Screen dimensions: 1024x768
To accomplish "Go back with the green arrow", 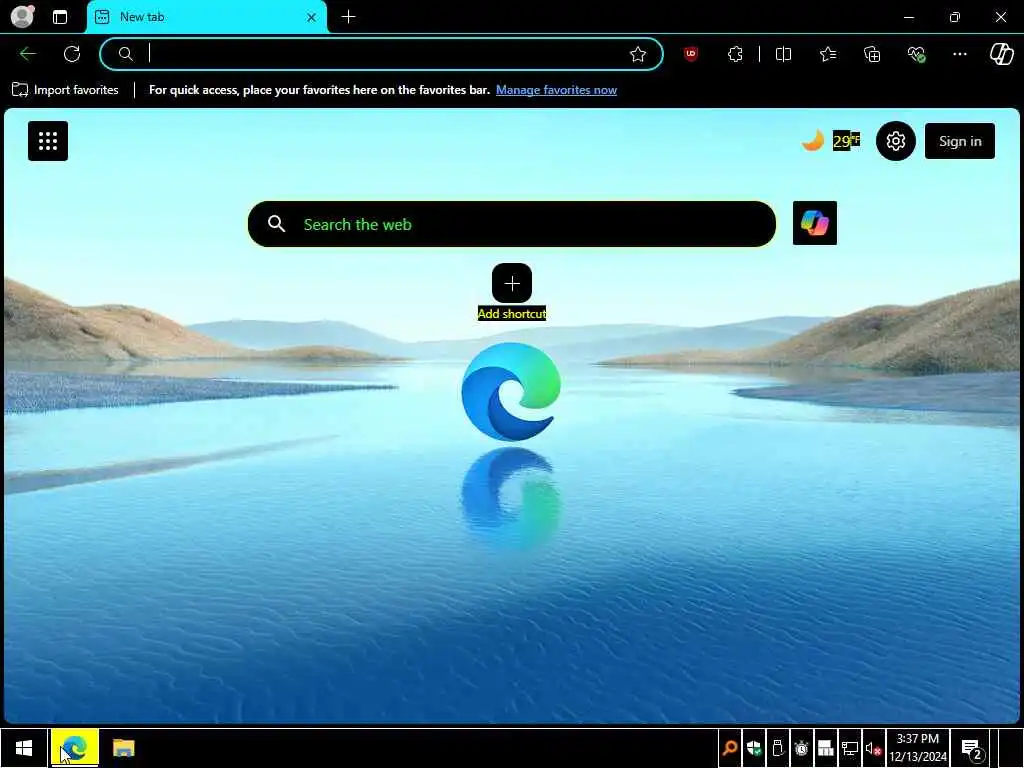I will [x=28, y=54].
